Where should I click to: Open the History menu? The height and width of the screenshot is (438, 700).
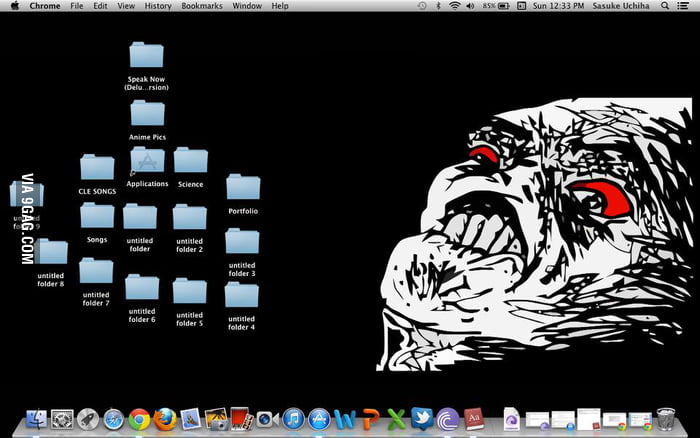click(158, 6)
